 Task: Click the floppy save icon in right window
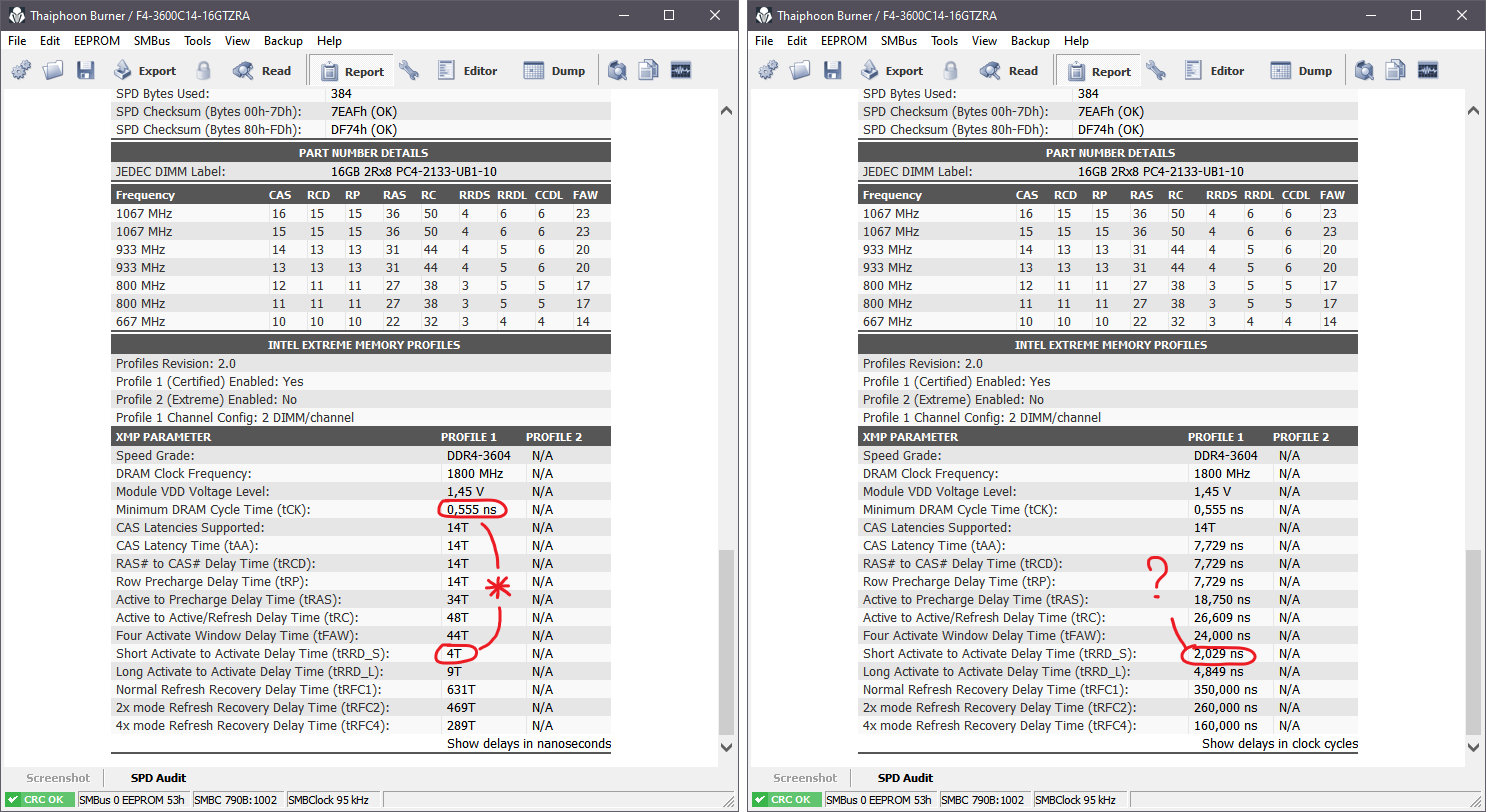(x=832, y=70)
